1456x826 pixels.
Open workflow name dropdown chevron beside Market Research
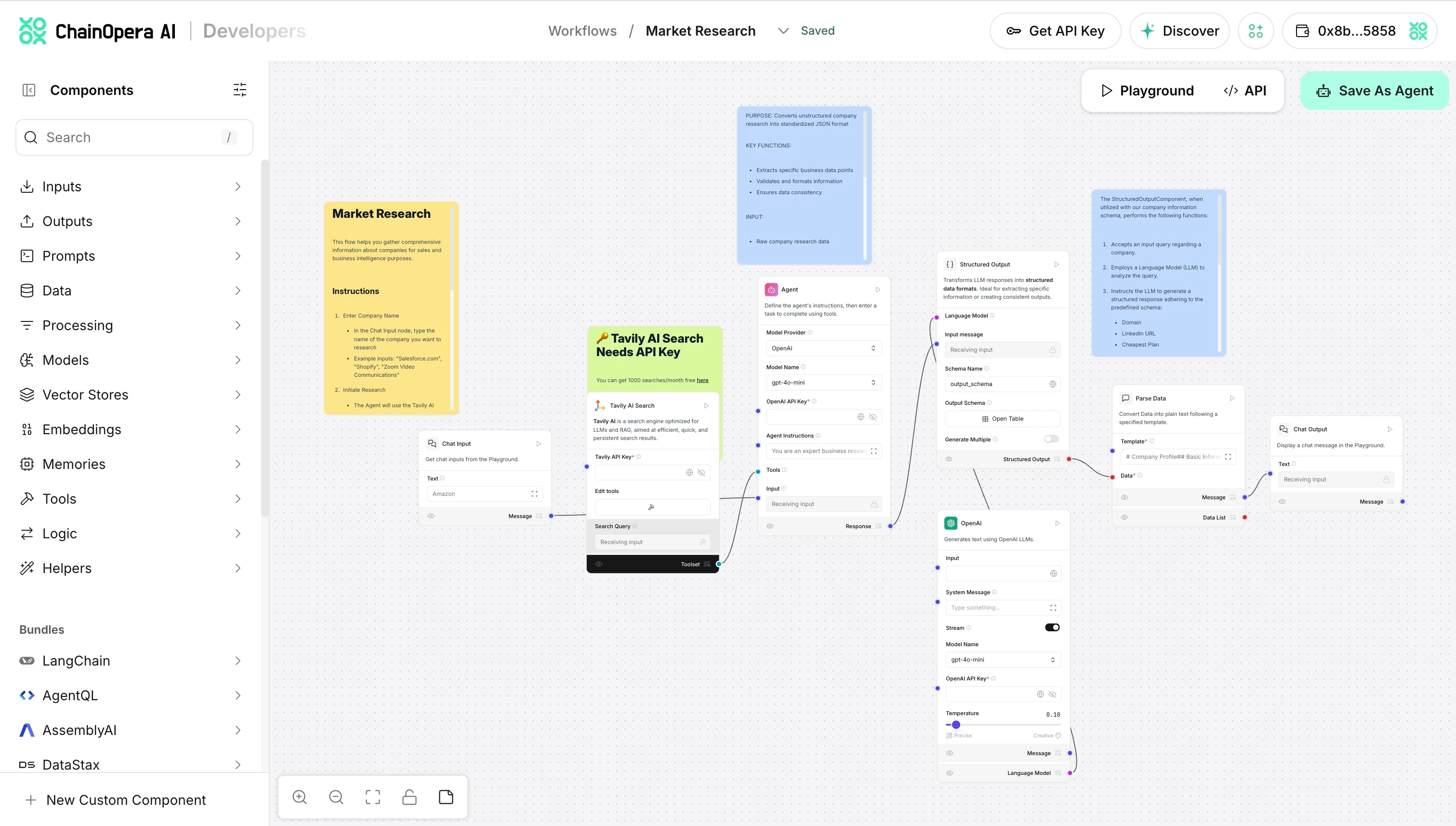[783, 31]
